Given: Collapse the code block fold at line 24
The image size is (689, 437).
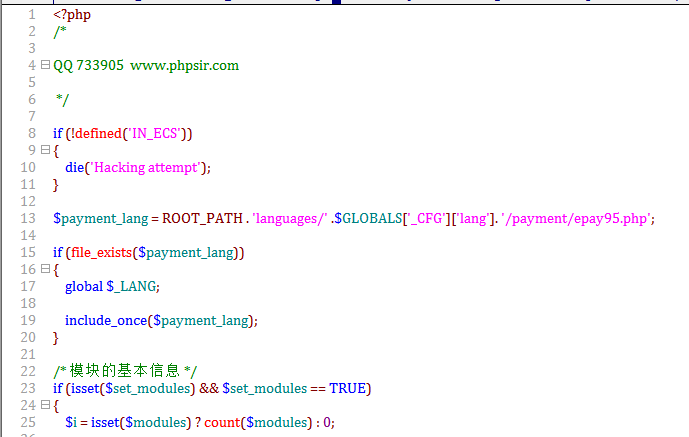Looking at the screenshot, I should click(45, 404).
